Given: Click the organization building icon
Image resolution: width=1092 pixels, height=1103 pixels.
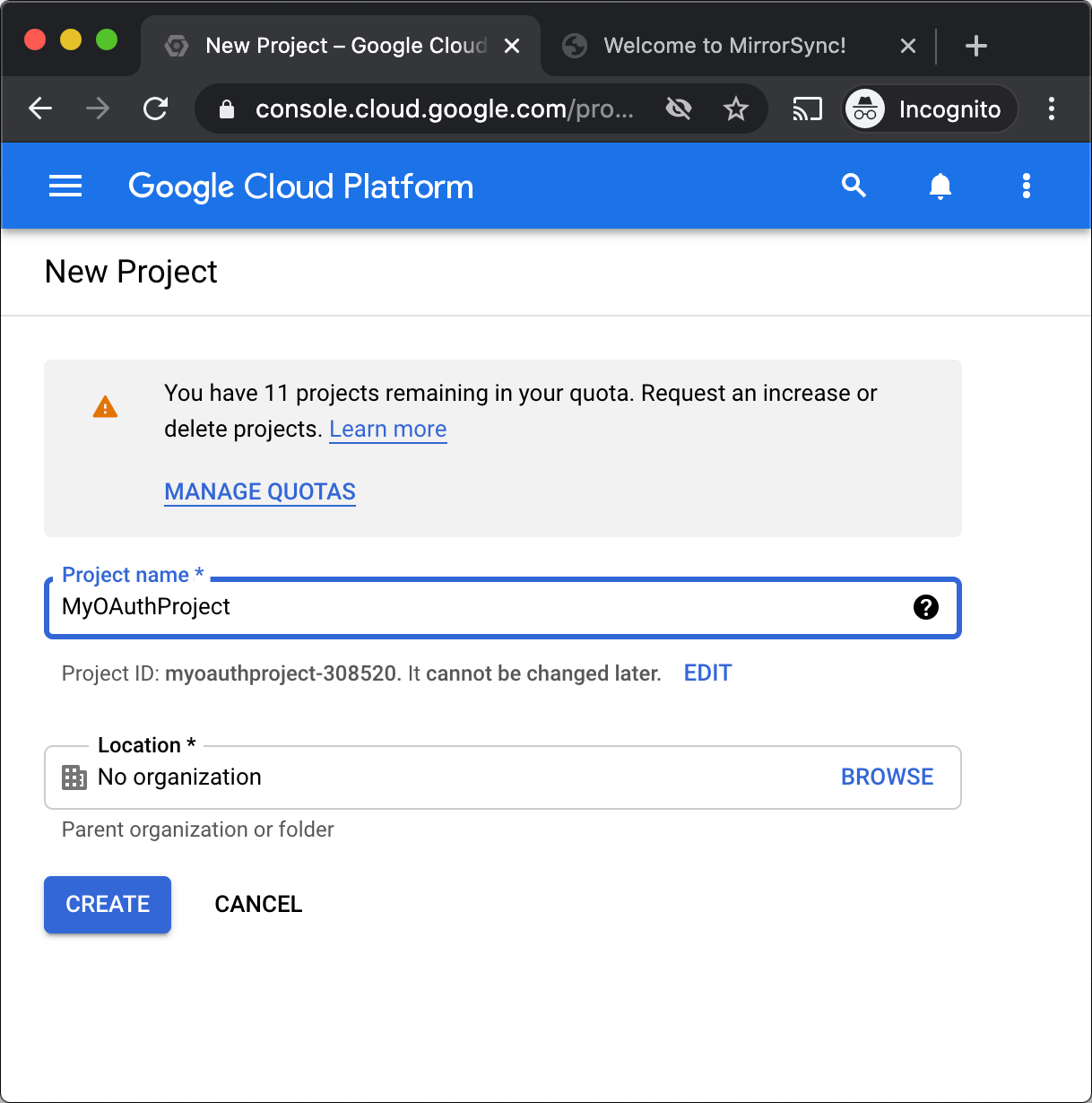Looking at the screenshot, I should (74, 777).
